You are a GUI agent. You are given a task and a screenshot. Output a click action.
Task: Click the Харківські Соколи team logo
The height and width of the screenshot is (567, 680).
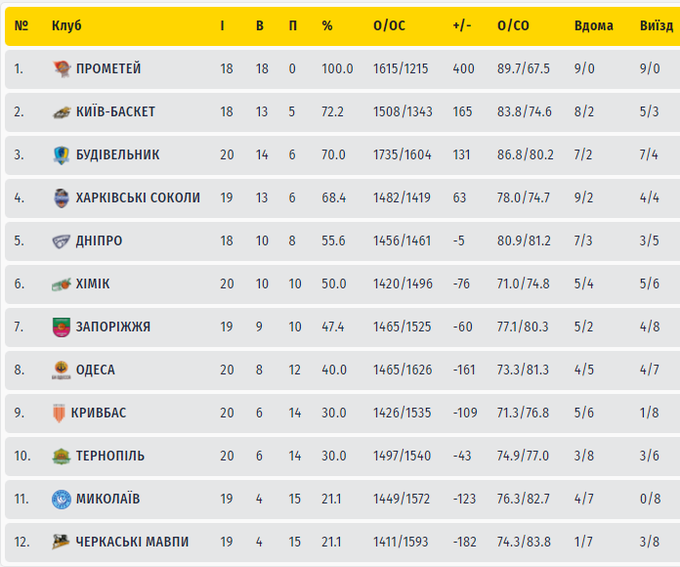click(61, 198)
